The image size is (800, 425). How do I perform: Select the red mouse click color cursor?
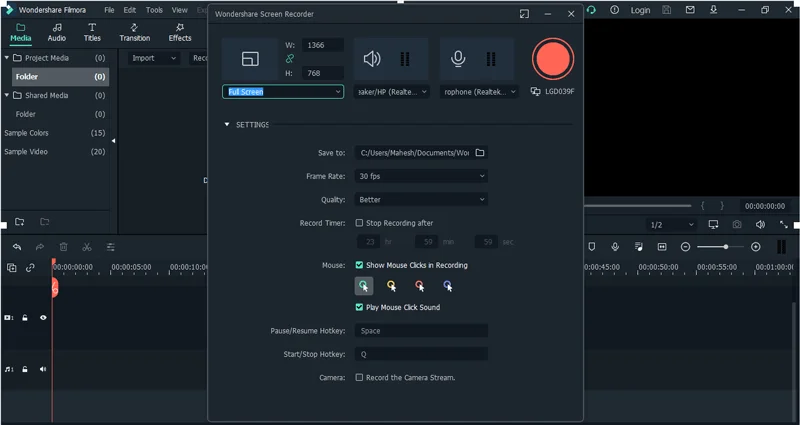click(x=420, y=286)
